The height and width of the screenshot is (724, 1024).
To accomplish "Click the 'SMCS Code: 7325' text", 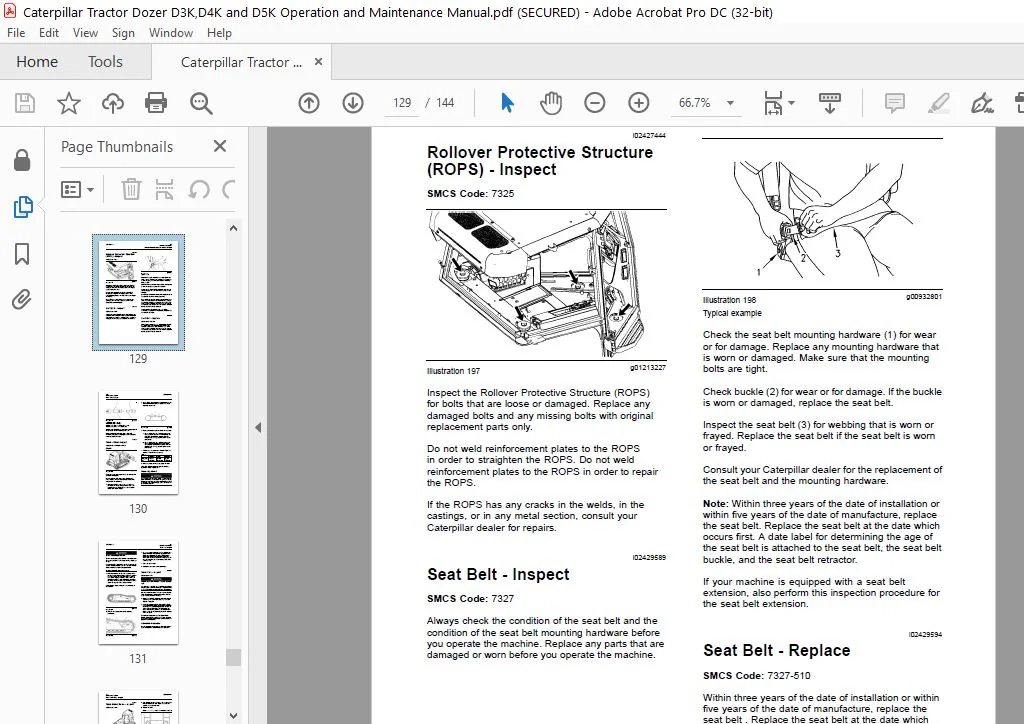I will click(470, 193).
